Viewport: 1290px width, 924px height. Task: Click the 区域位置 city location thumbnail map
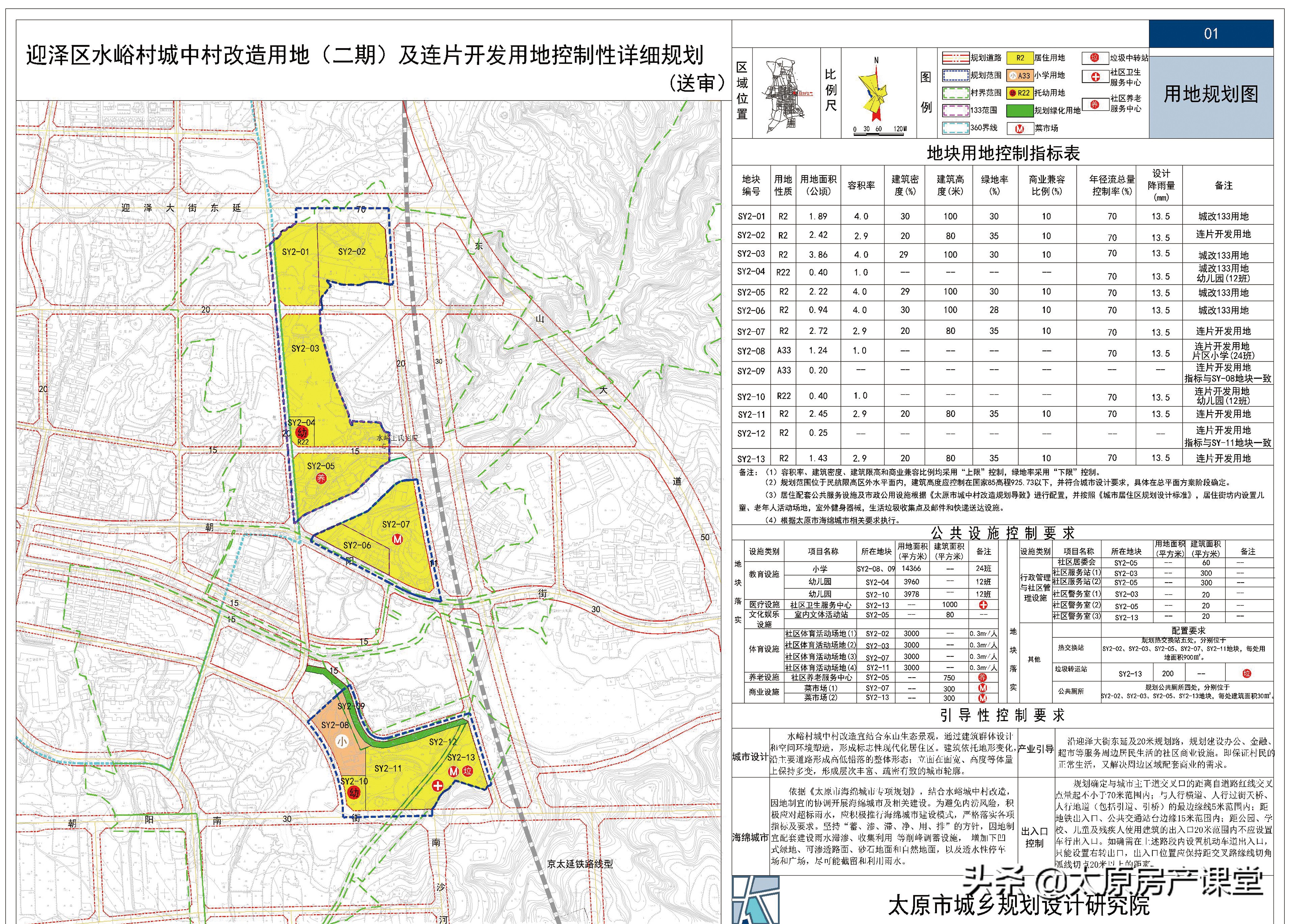pos(786,94)
